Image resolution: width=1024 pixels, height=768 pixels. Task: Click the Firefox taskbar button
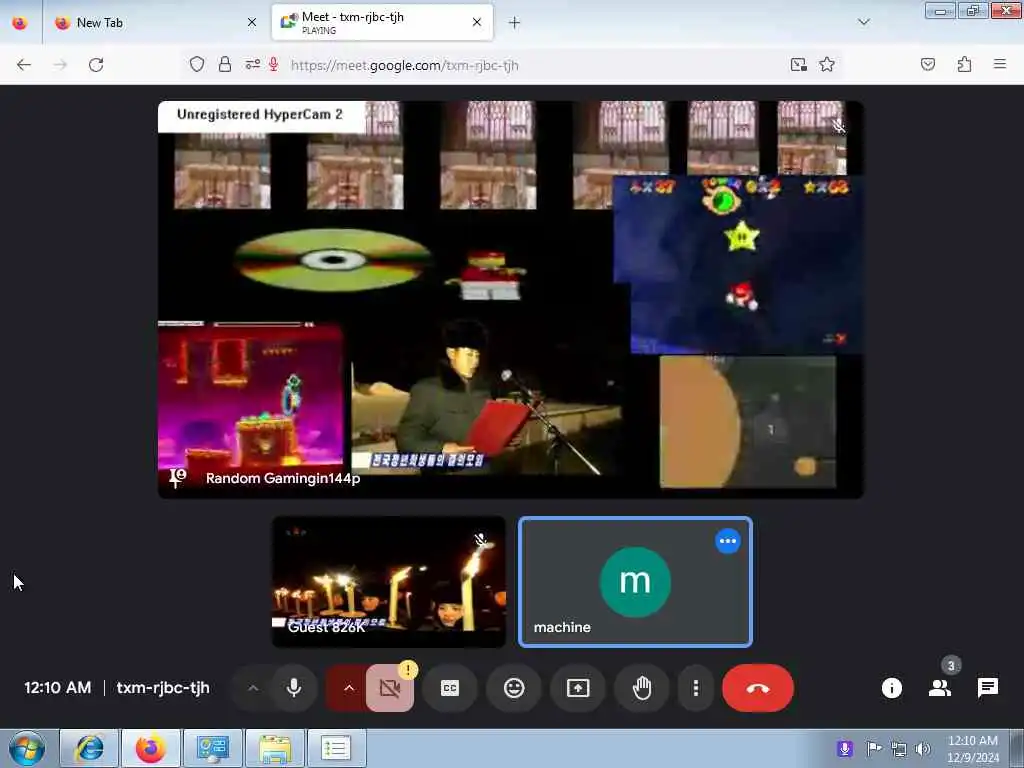(x=151, y=748)
